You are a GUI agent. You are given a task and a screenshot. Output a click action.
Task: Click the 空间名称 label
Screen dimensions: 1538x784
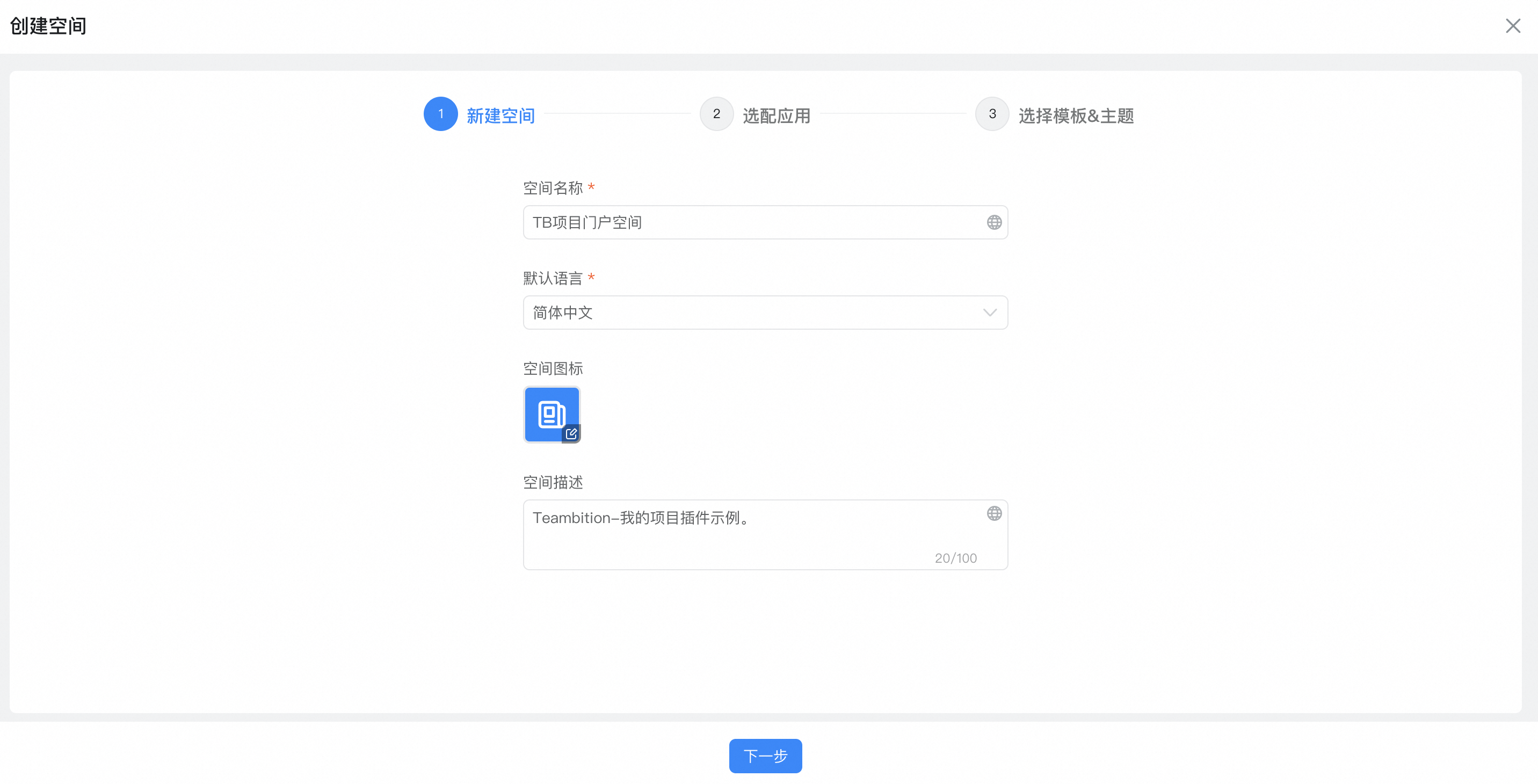[x=553, y=188]
